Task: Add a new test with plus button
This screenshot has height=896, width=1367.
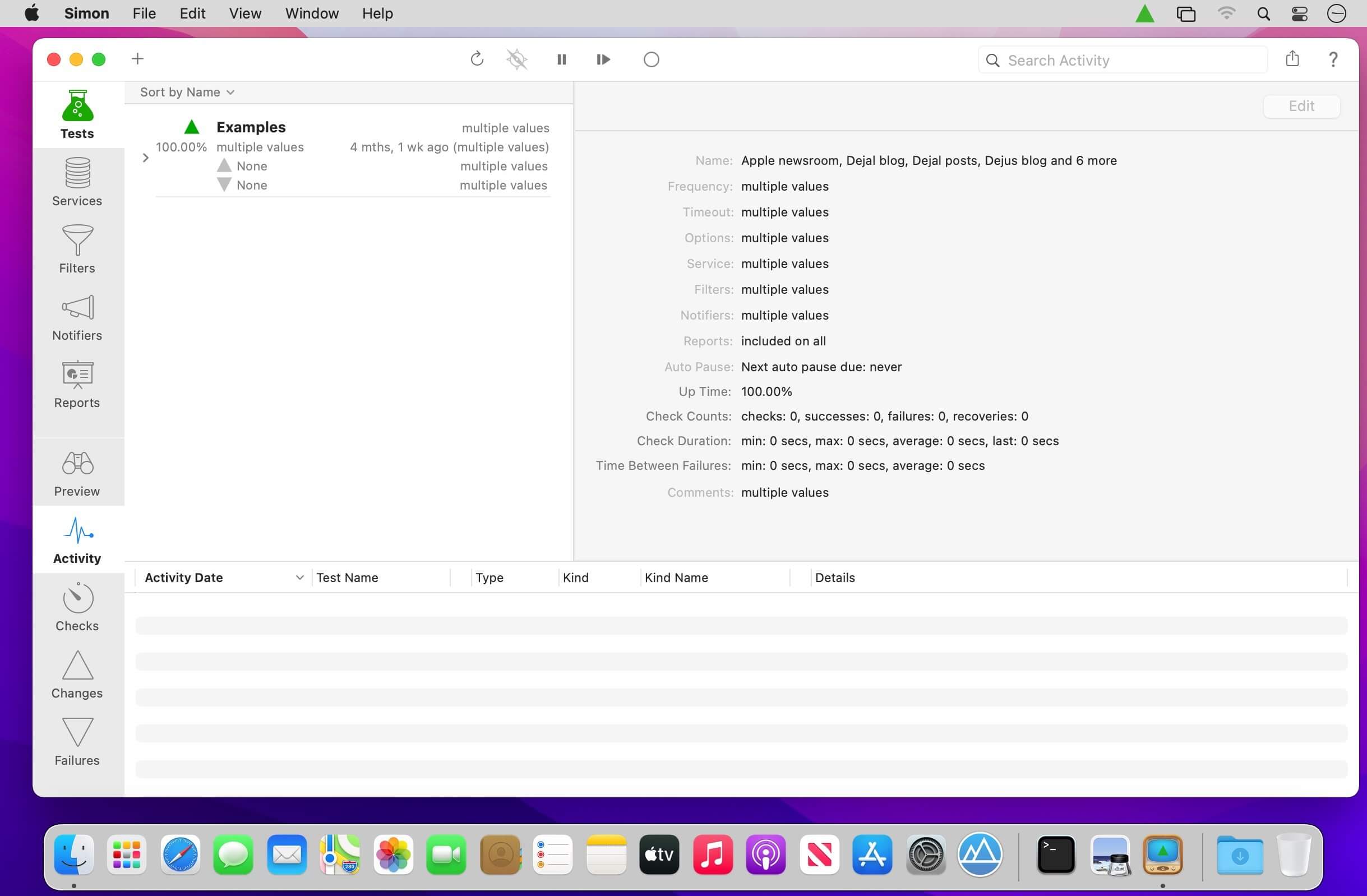Action: tap(137, 58)
